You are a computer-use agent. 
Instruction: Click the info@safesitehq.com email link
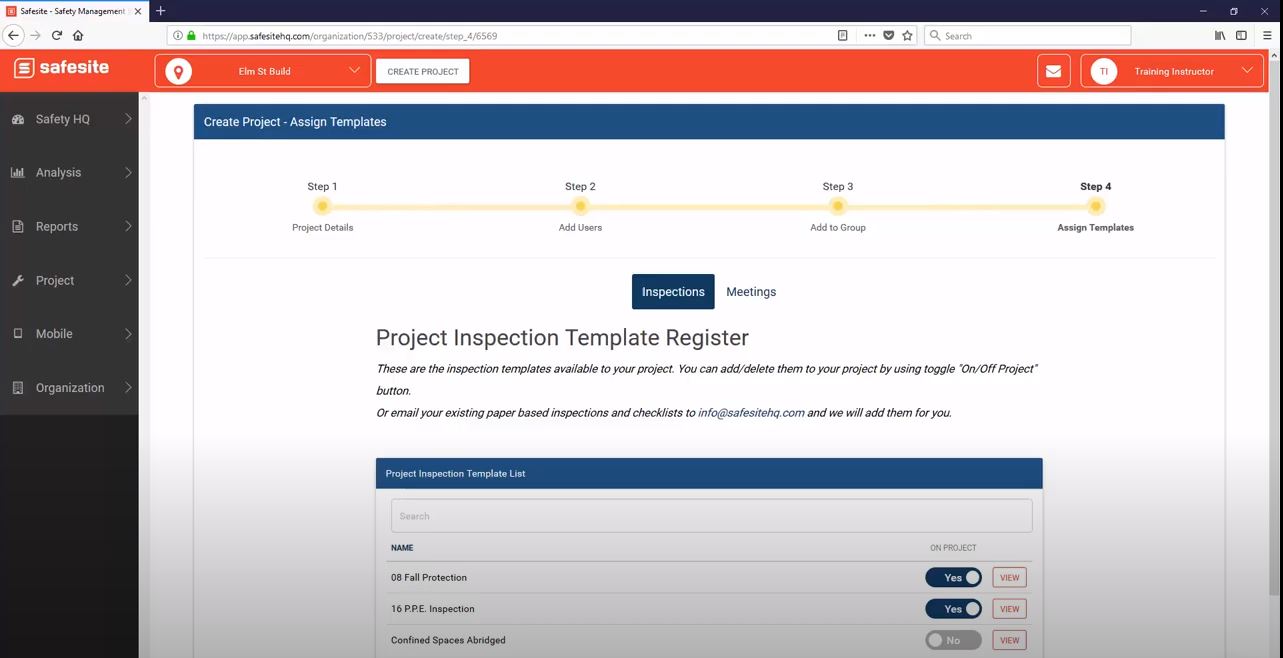[x=751, y=412]
